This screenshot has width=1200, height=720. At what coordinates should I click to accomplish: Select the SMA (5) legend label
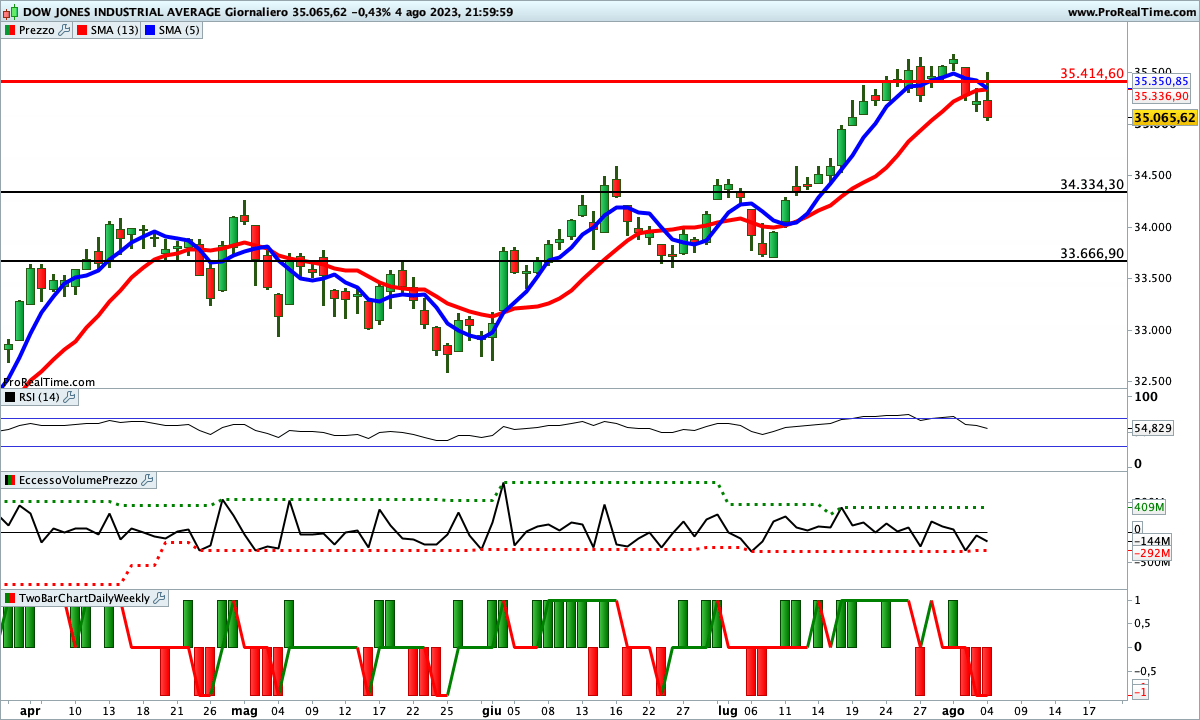pos(180,30)
